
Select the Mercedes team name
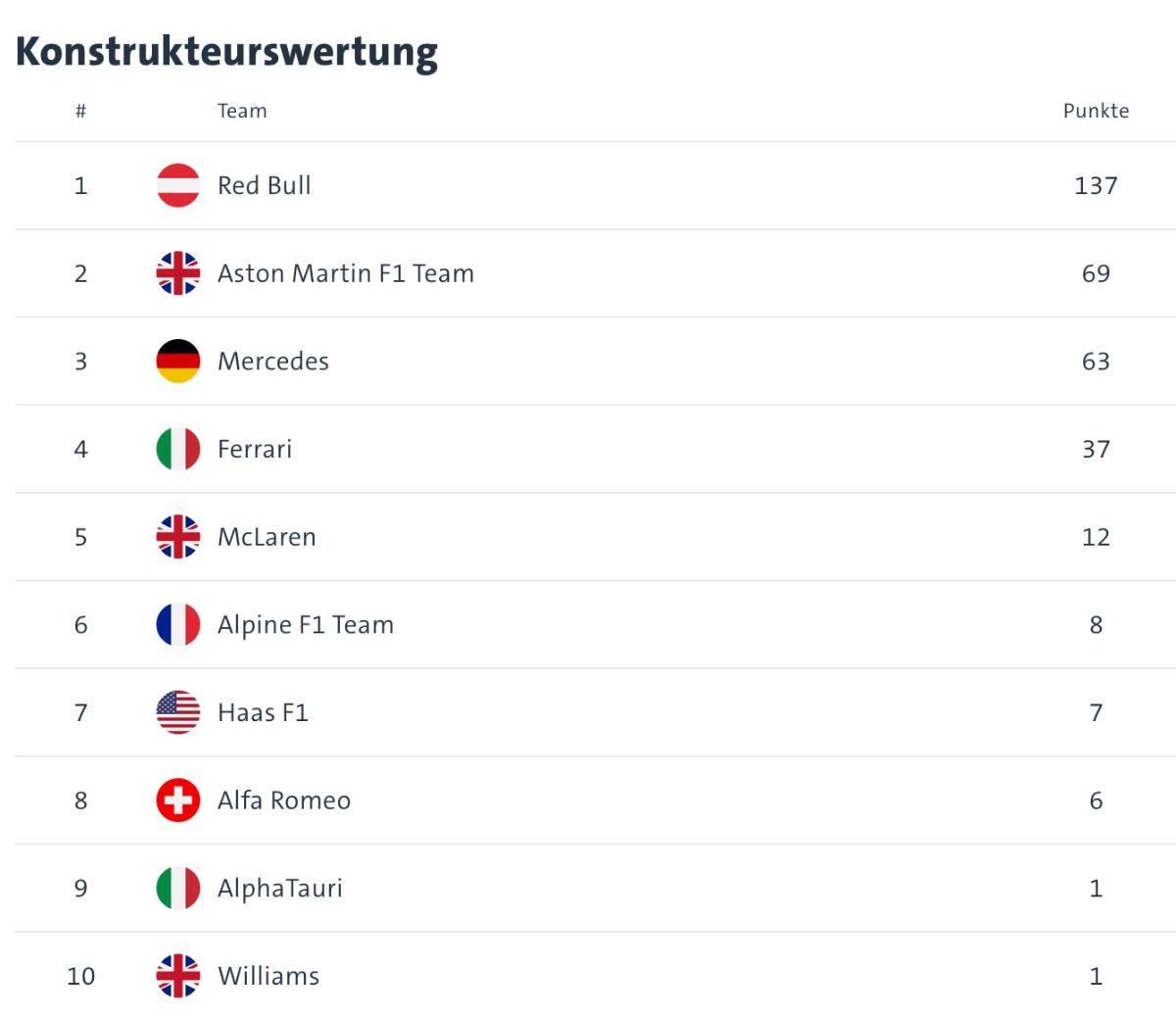273,362
